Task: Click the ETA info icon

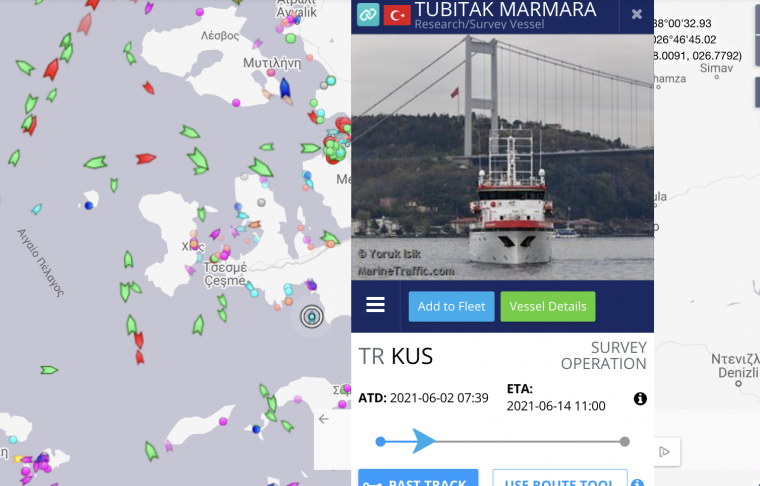Action: (x=640, y=399)
